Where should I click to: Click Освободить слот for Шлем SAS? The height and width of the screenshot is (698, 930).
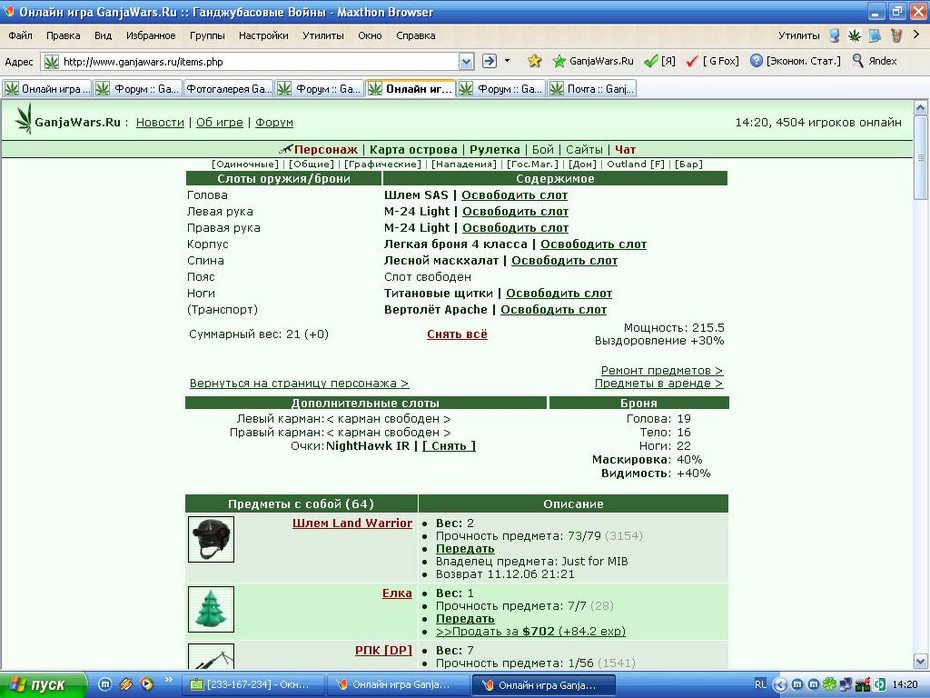click(514, 195)
